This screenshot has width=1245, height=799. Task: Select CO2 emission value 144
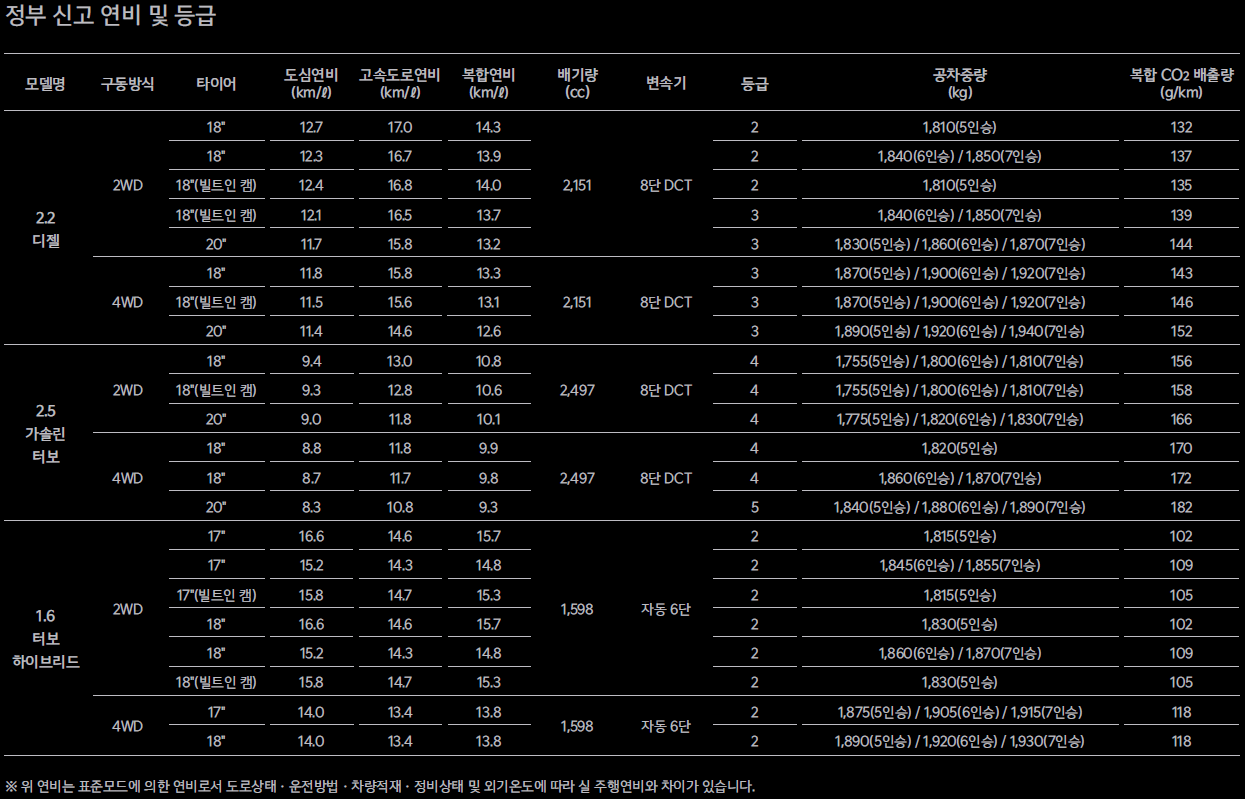click(1181, 244)
